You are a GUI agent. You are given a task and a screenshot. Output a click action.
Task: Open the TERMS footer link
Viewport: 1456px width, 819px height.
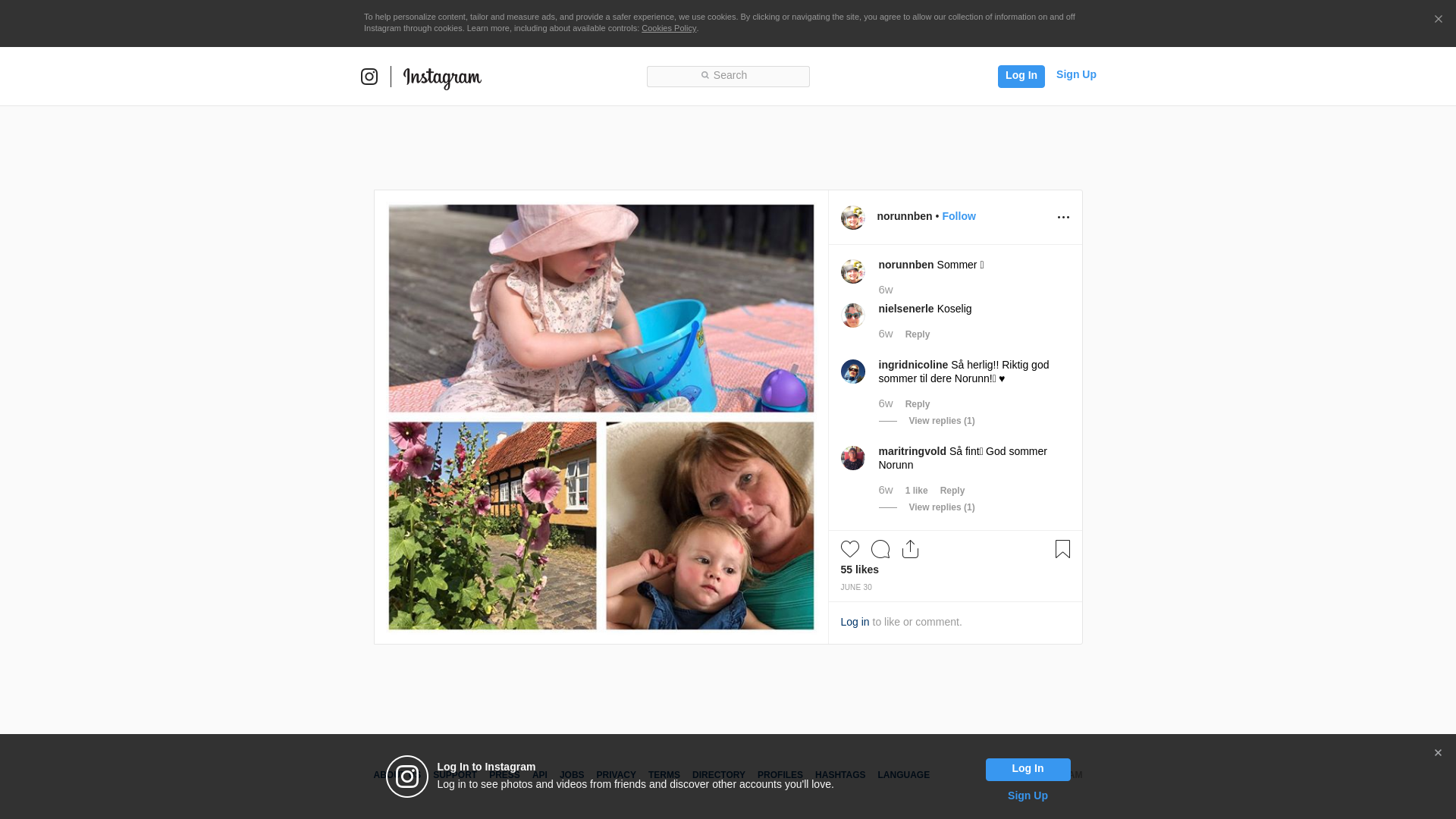tap(664, 775)
